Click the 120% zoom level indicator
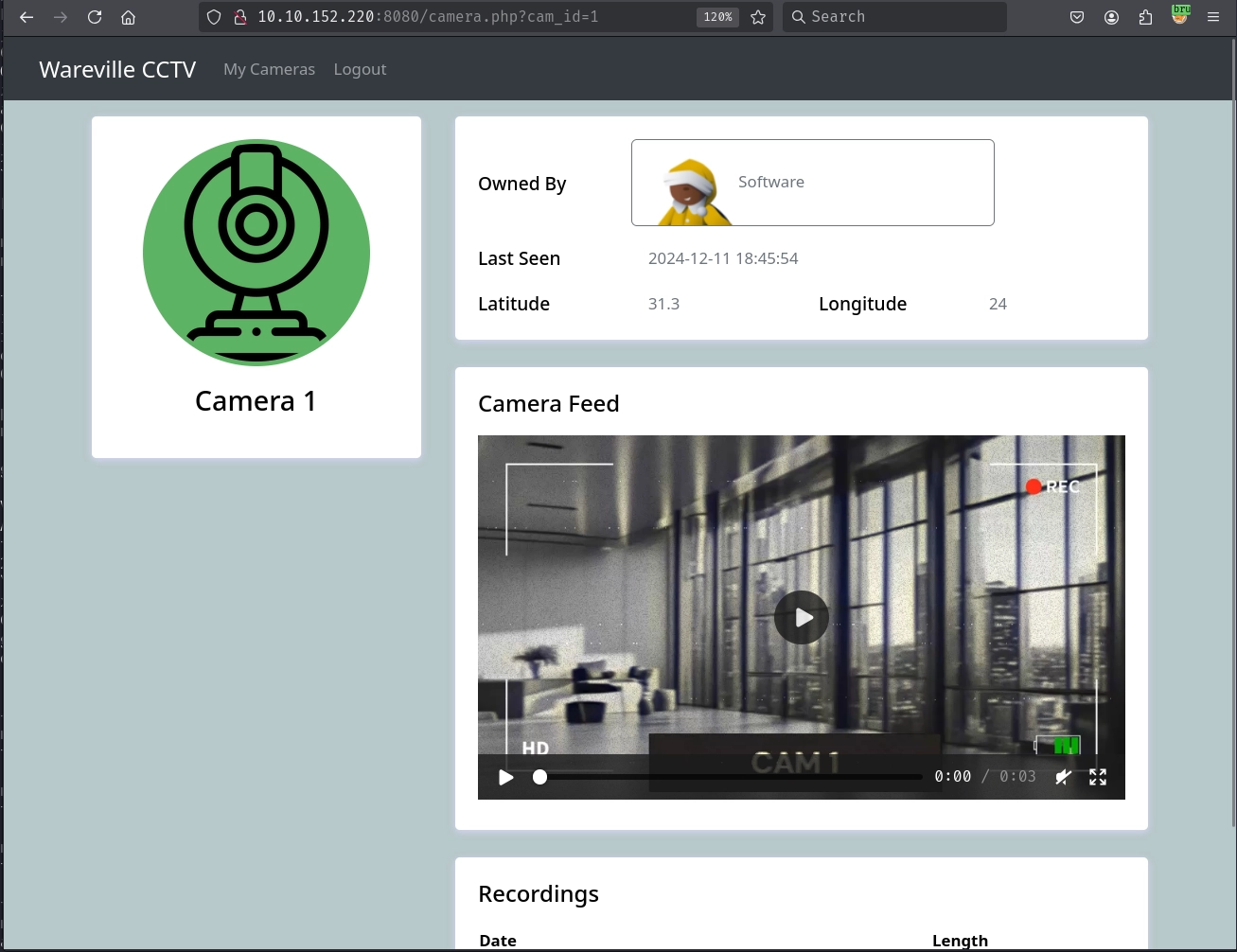This screenshot has width=1237, height=952. click(717, 17)
